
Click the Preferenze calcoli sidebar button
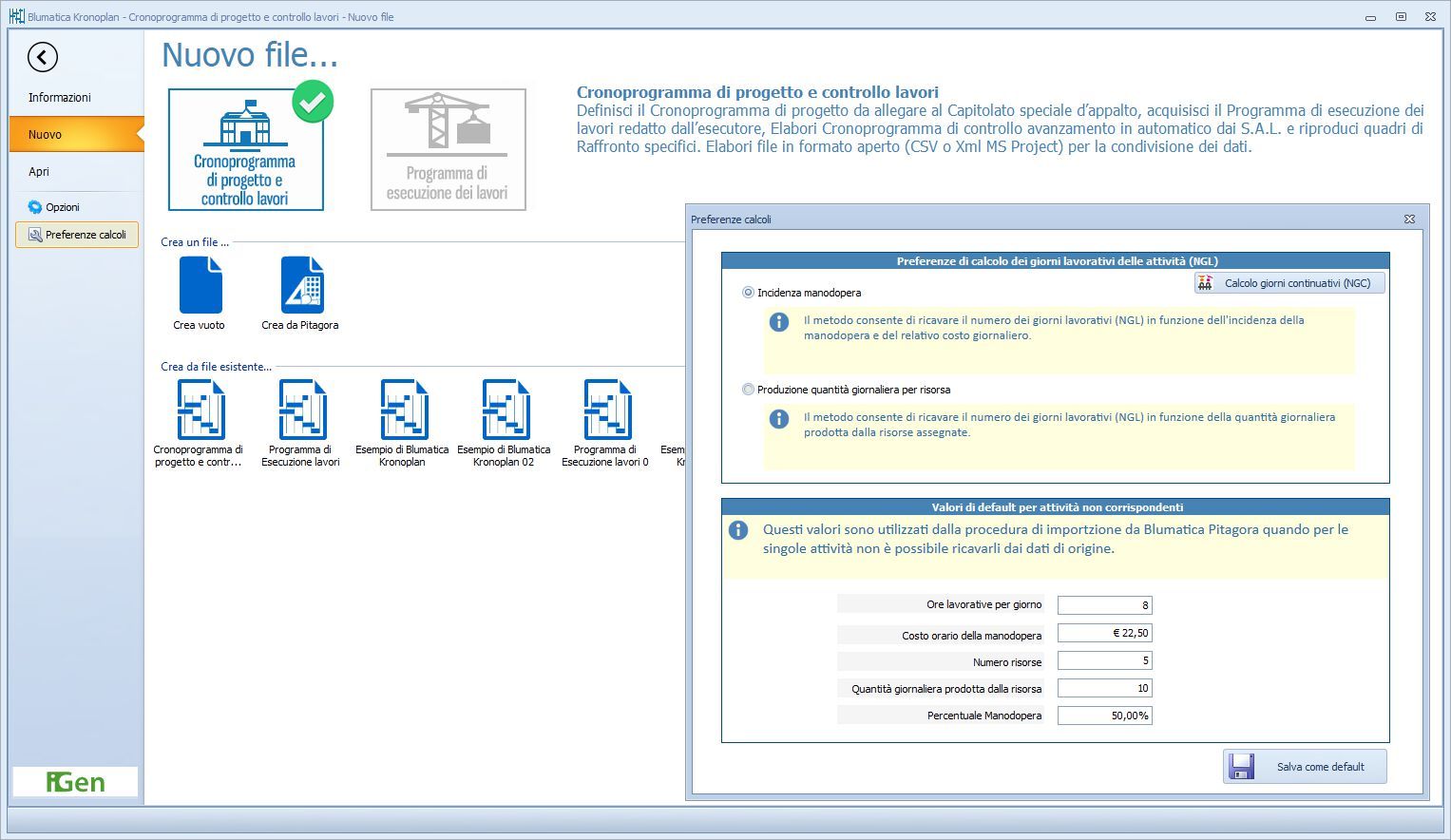(77, 235)
